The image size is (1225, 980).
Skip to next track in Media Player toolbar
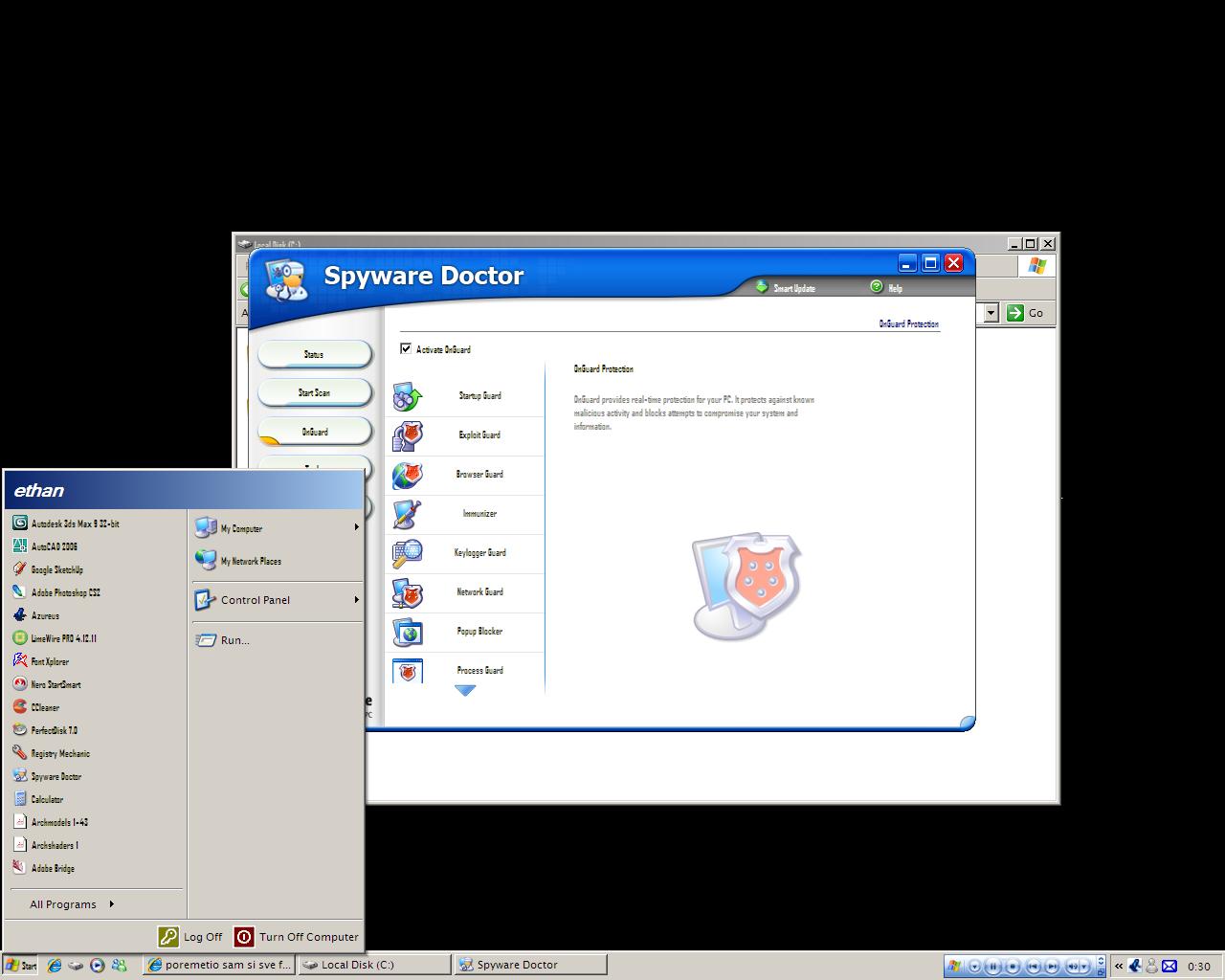pos(1052,967)
